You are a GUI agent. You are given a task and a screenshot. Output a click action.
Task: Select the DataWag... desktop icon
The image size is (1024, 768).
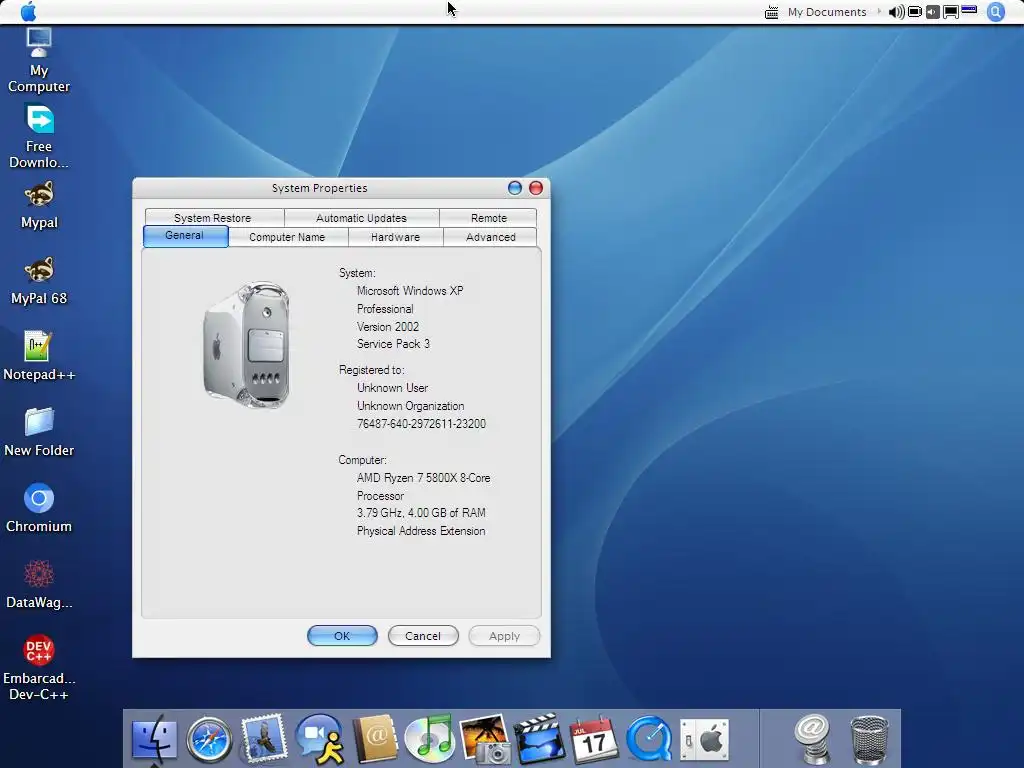[x=39, y=584]
